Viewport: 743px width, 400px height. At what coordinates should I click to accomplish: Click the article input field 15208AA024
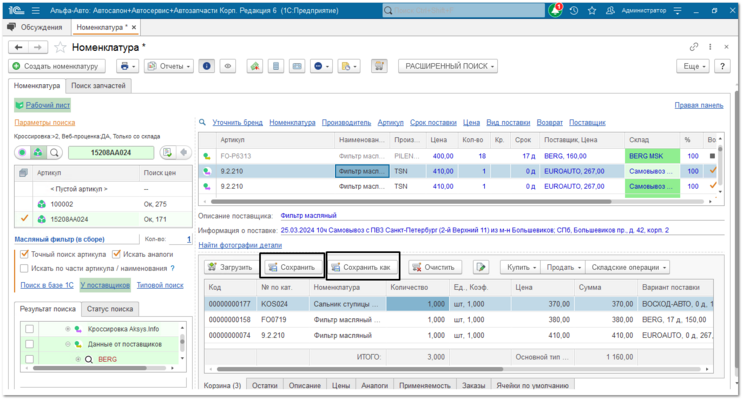111,153
